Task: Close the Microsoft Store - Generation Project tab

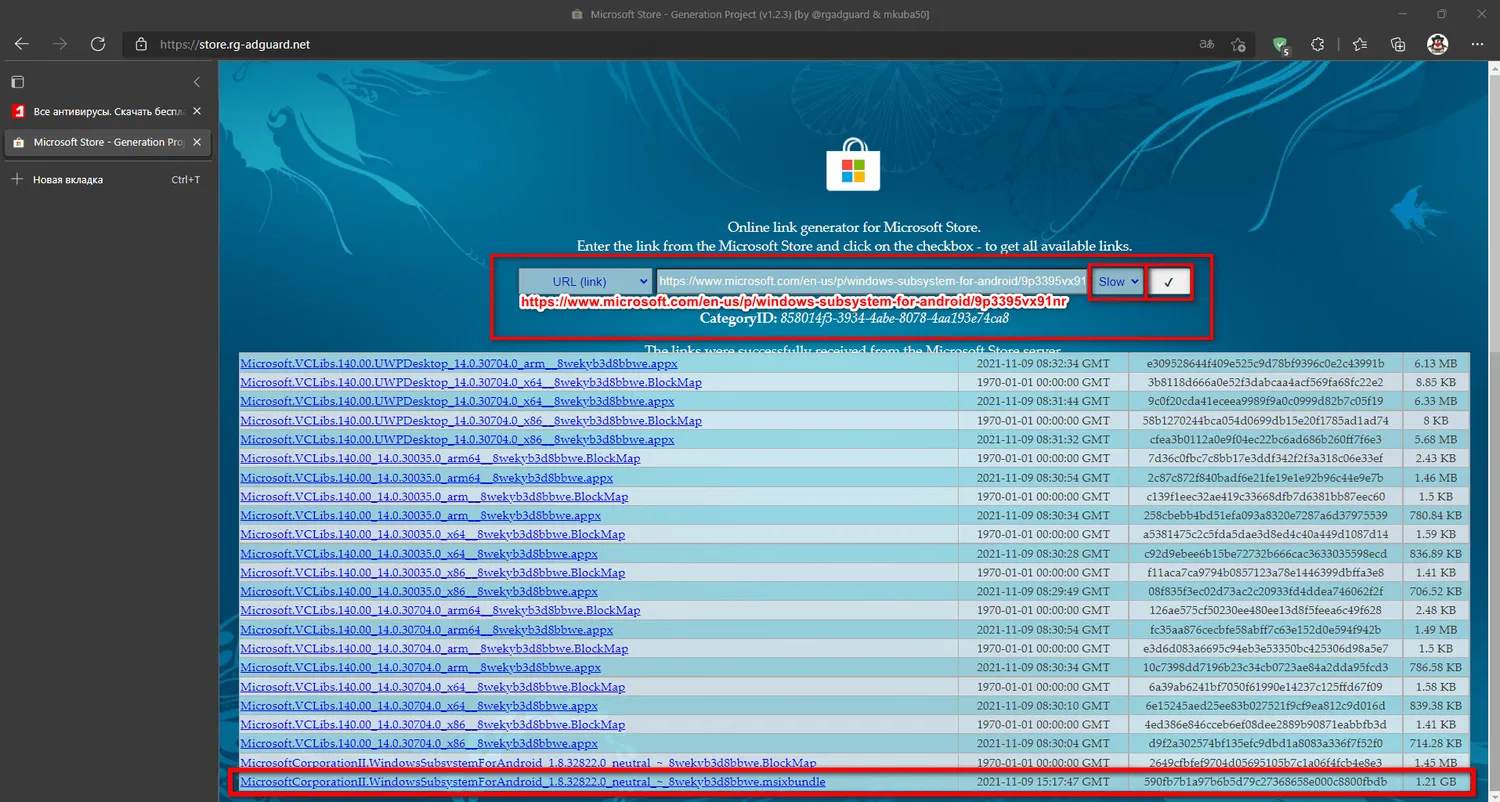Action: click(x=197, y=142)
